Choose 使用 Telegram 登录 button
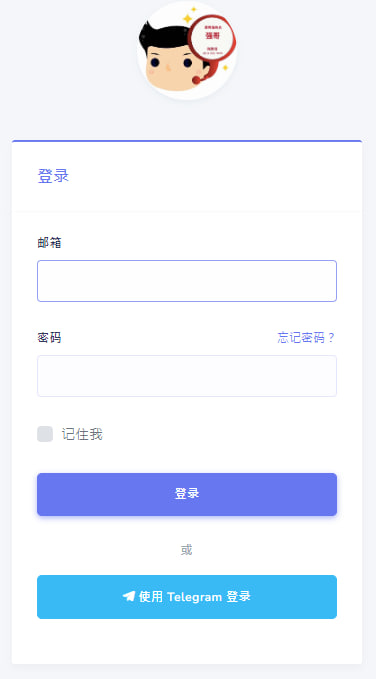This screenshot has height=679, width=376. tap(187, 597)
